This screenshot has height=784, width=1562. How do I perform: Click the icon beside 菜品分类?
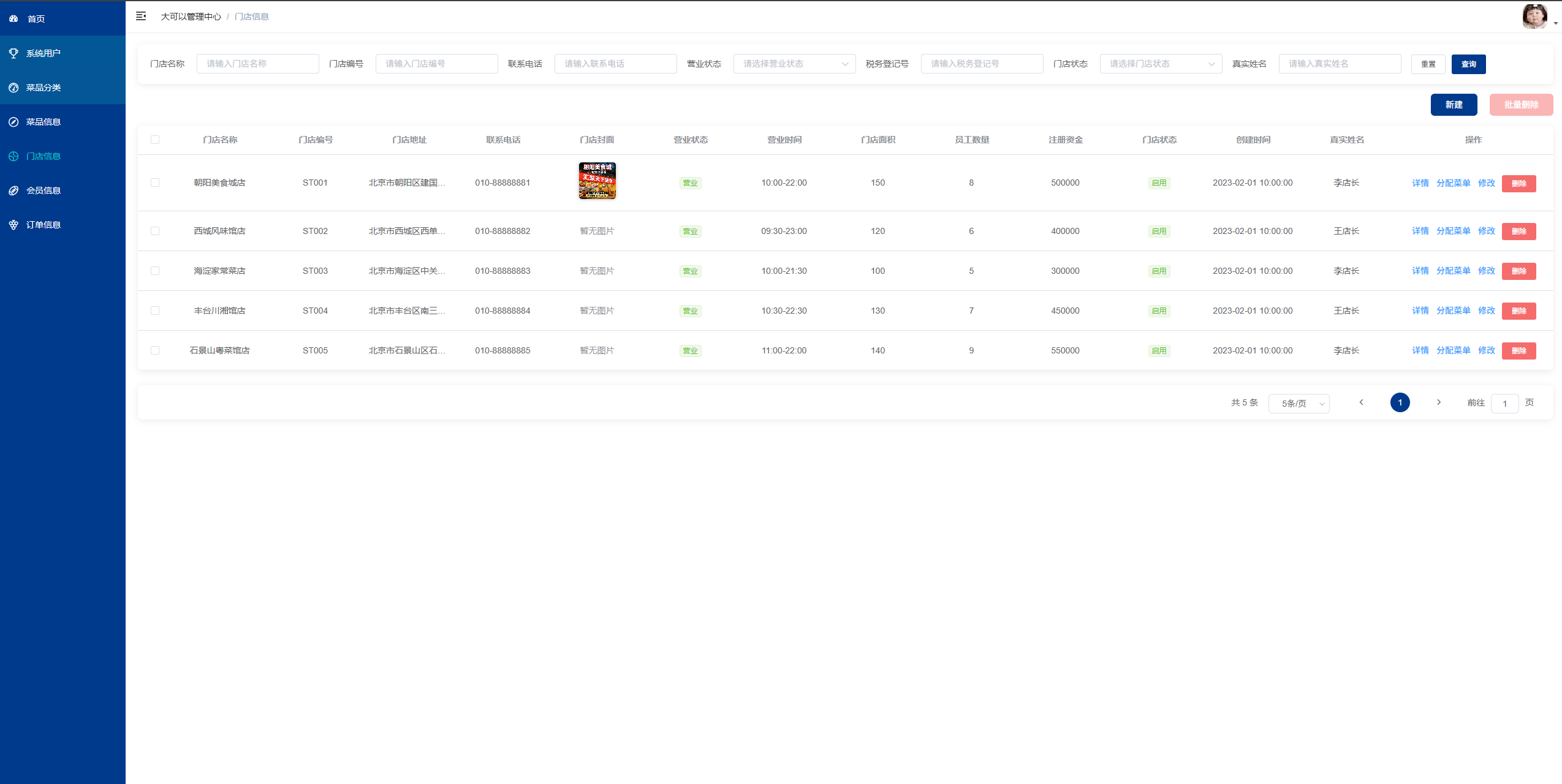[x=13, y=88]
